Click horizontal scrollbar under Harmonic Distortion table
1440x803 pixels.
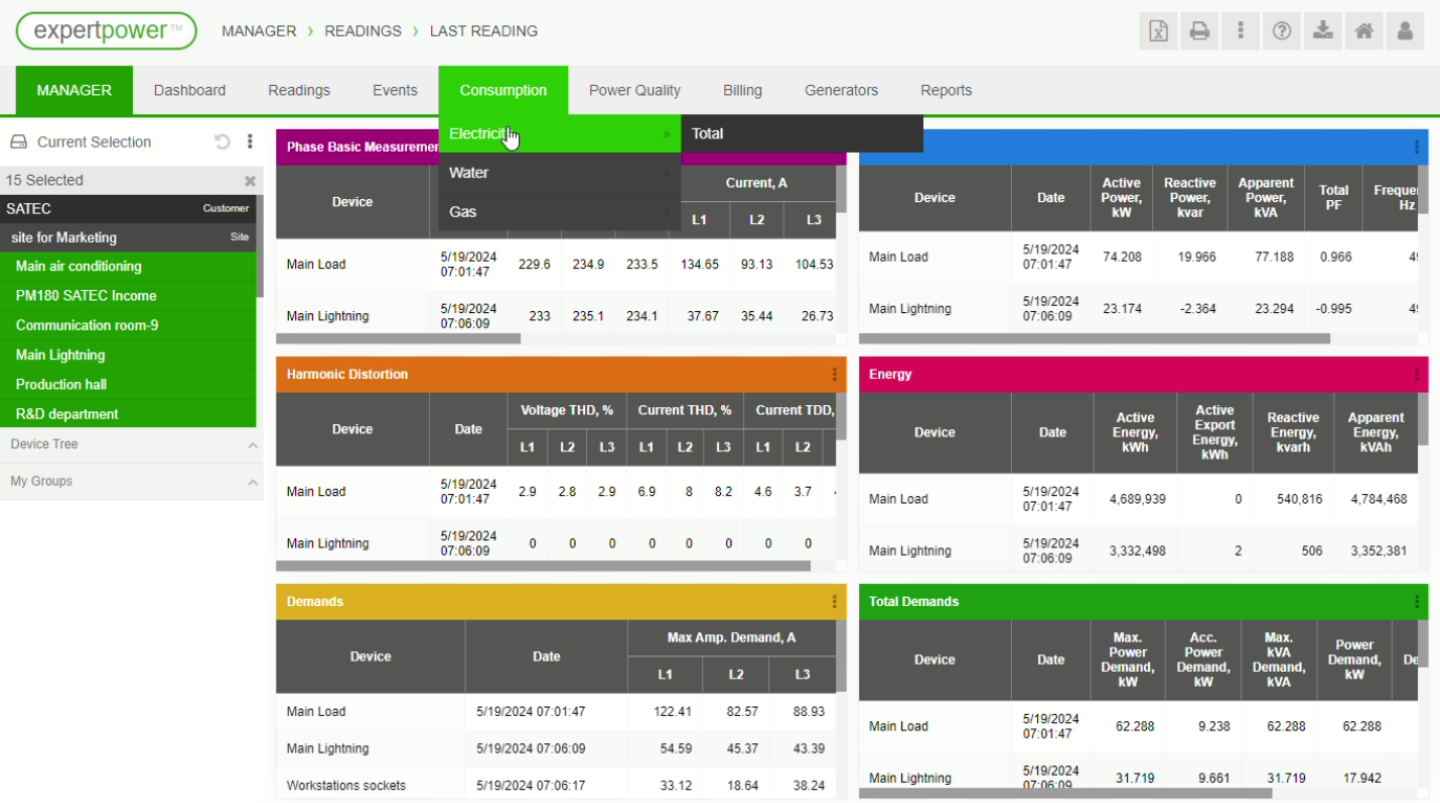click(543, 566)
